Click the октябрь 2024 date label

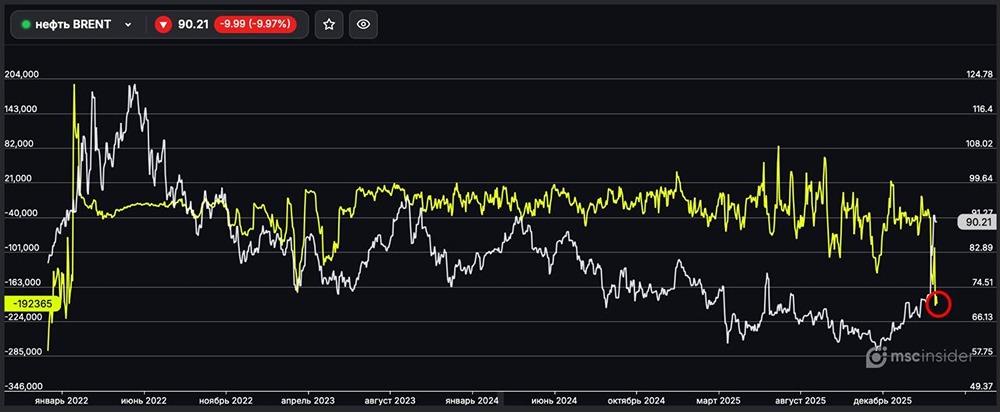click(636, 401)
